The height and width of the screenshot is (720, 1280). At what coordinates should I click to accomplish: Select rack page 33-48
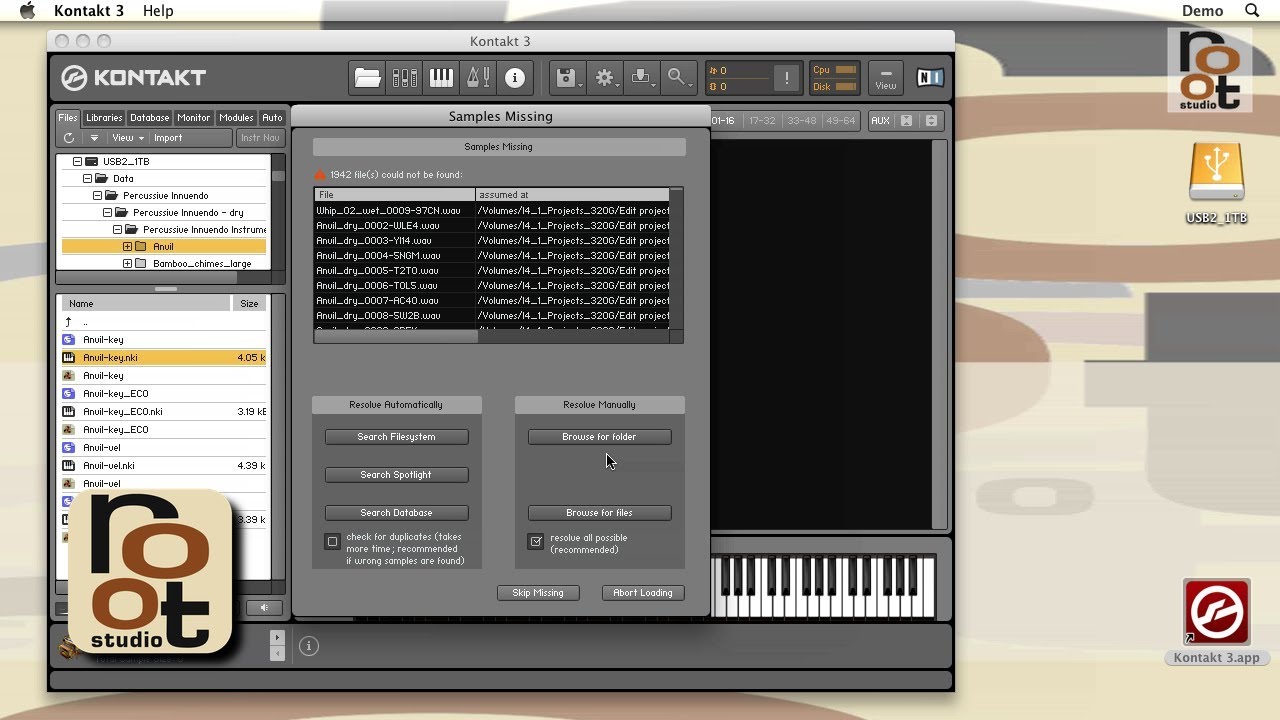coord(801,121)
